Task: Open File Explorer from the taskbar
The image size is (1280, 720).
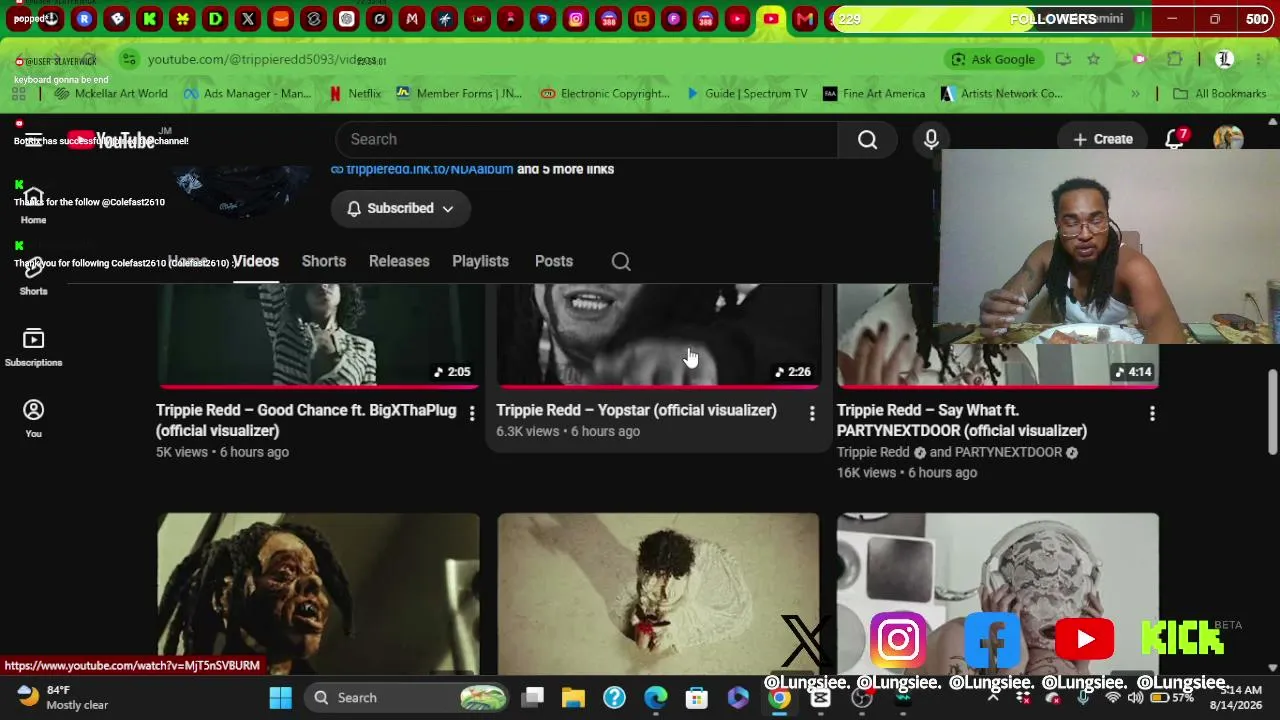Action: (573, 698)
